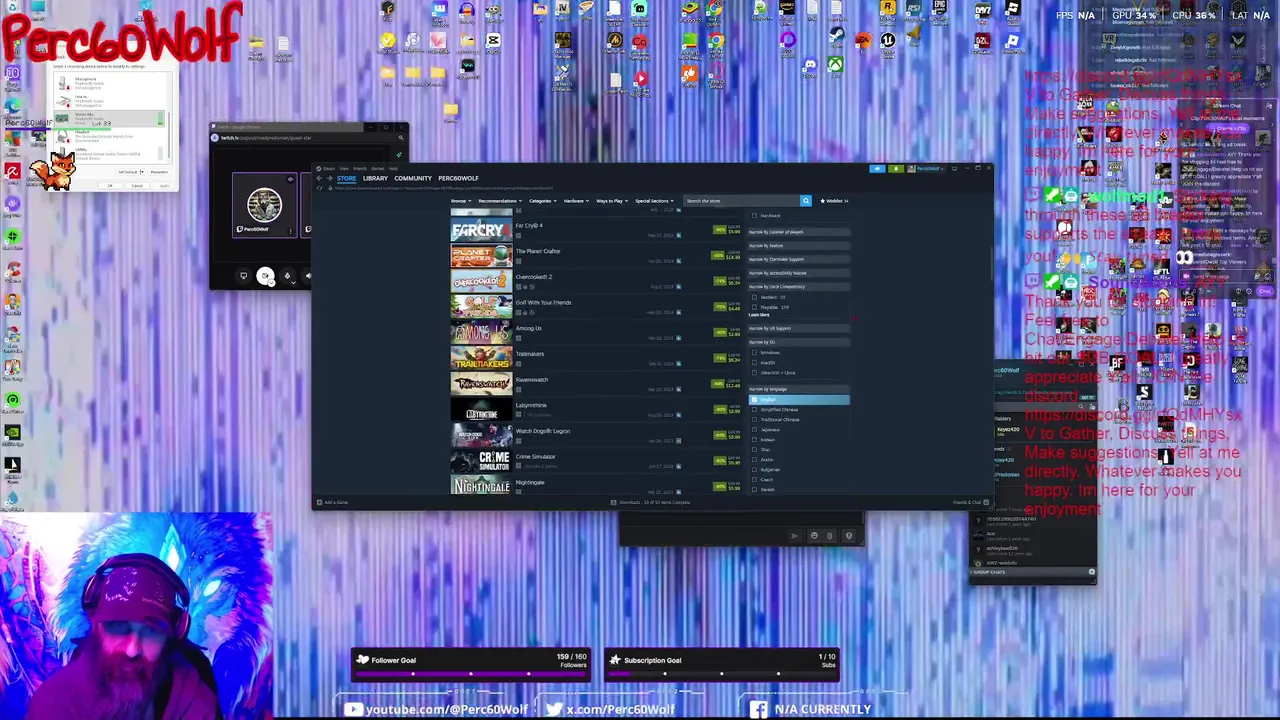Toggle camera button in Twitch guest-star window
This screenshot has width=1280, height=720.
pyautogui.click(x=265, y=276)
